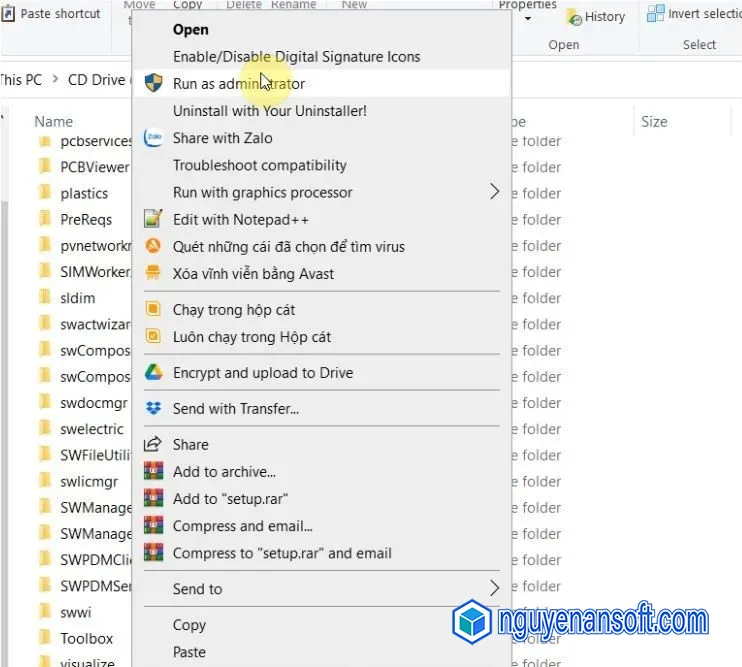Click the Run as administrator shield icon
Screen dimensions: 742x667
point(153,83)
